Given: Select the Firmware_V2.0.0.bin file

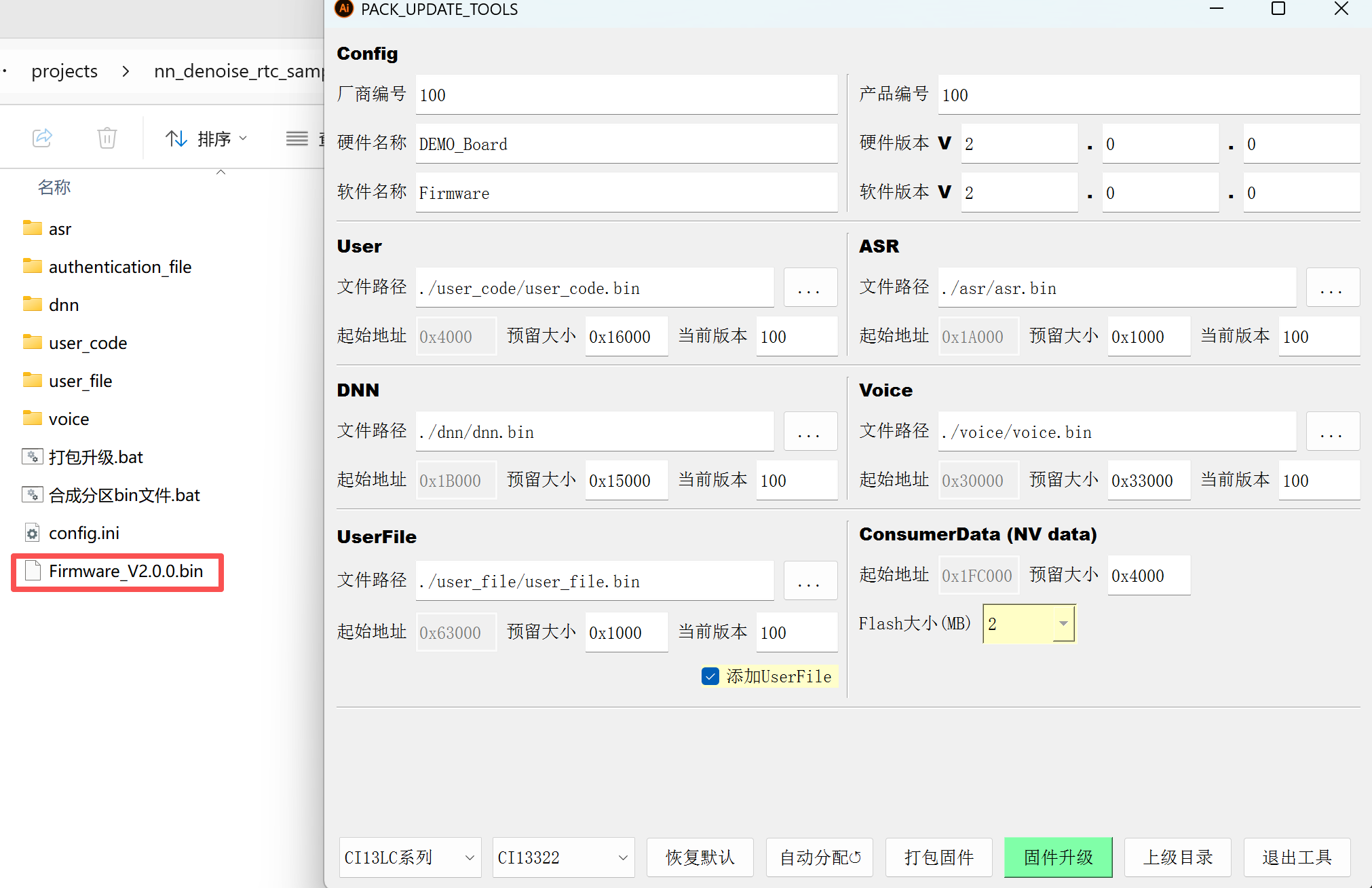Looking at the screenshot, I should tap(125, 571).
